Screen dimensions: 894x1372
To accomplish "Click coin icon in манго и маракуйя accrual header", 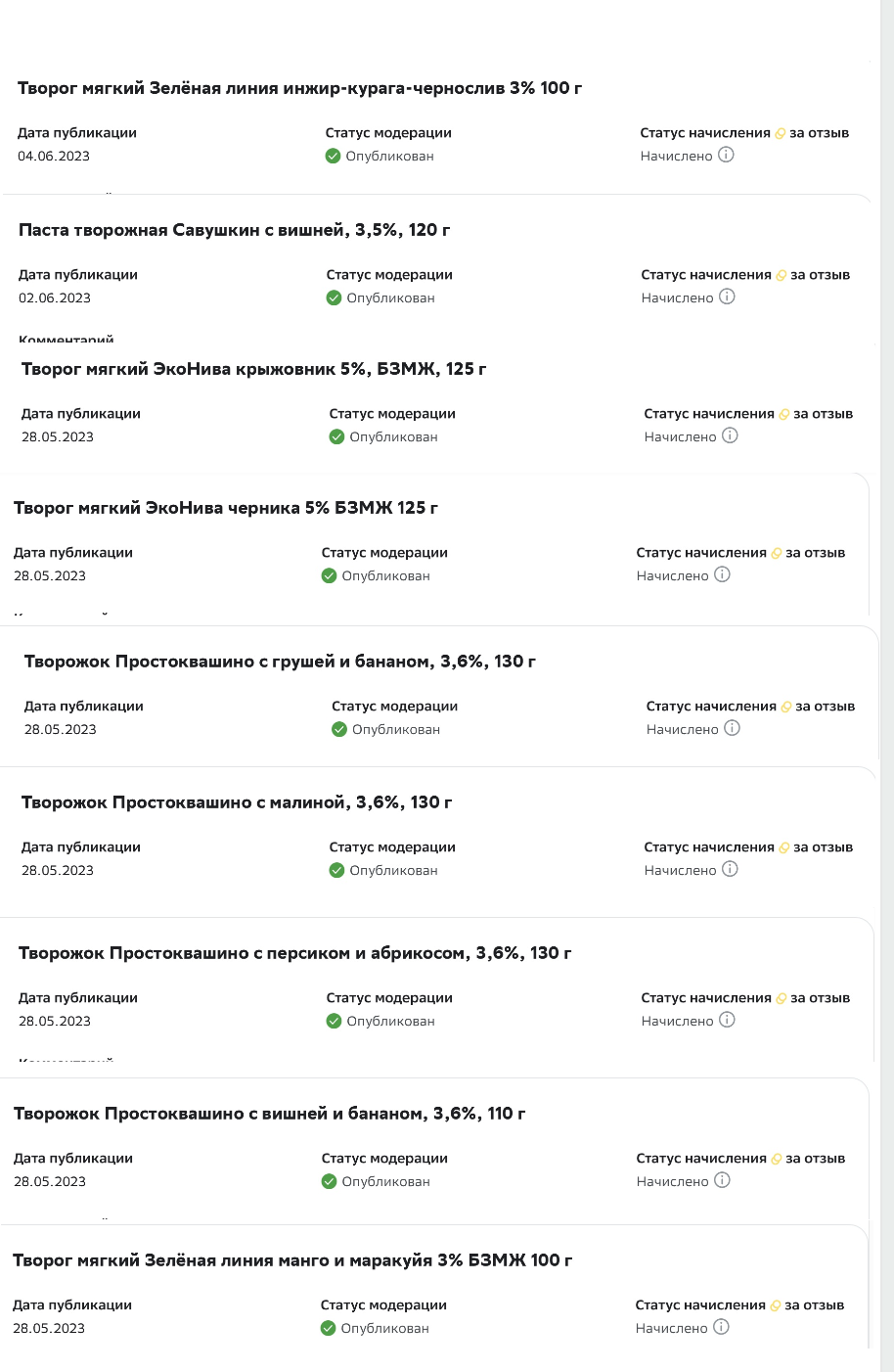I will (776, 1305).
